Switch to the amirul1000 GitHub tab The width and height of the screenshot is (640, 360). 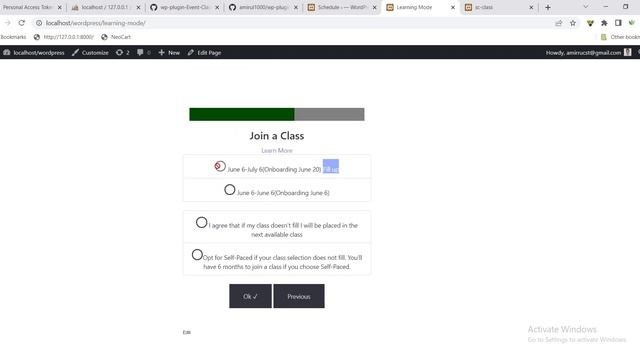[x=263, y=7]
